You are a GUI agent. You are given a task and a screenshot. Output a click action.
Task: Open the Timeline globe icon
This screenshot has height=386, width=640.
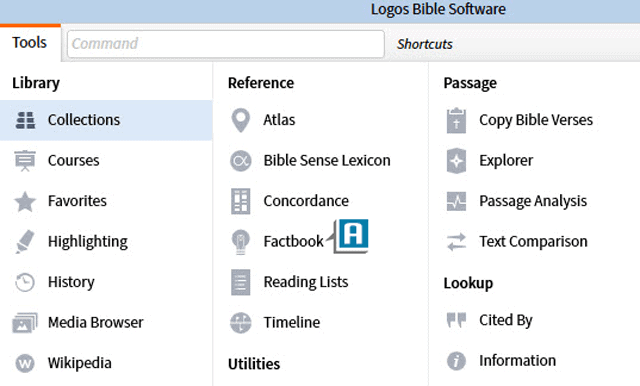[240, 323]
